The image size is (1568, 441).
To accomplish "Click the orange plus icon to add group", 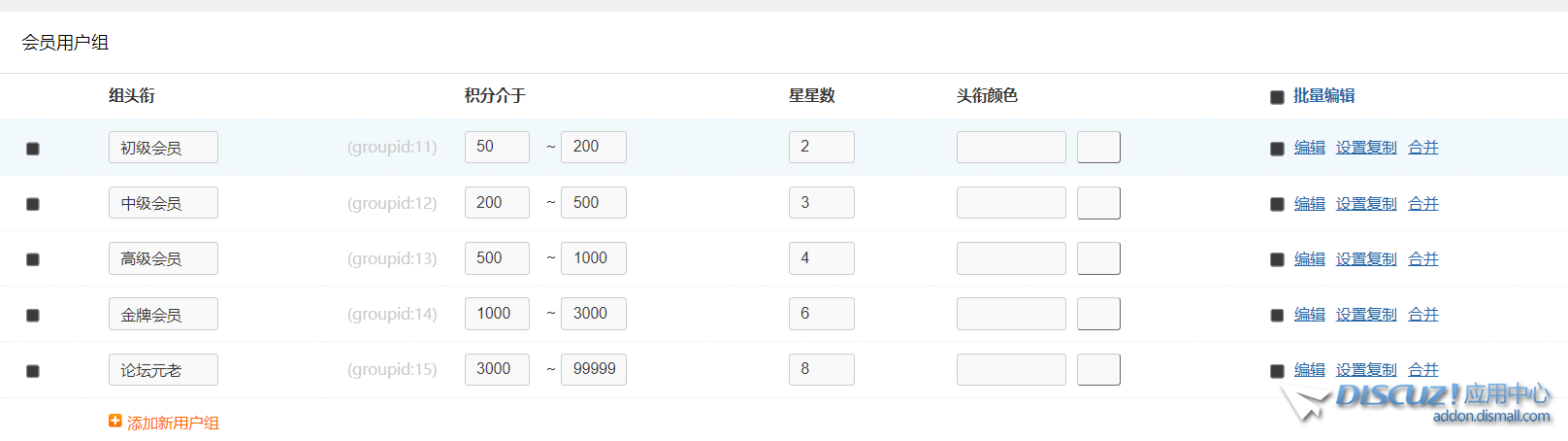I will coord(115,422).
